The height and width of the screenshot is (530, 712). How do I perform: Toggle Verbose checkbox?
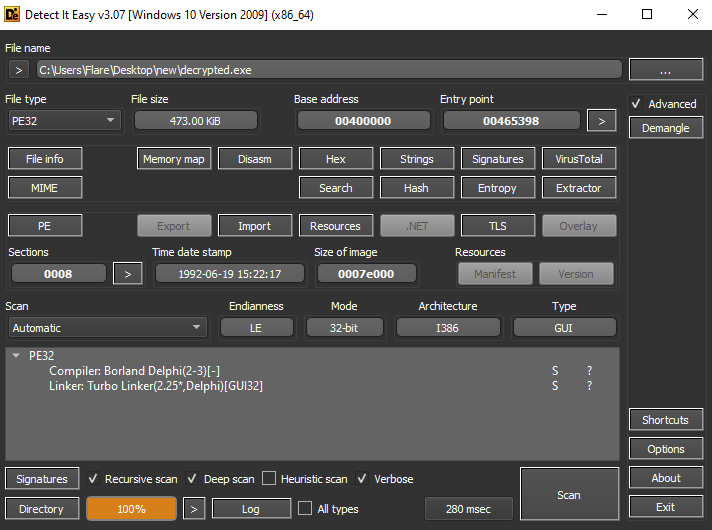(362, 479)
